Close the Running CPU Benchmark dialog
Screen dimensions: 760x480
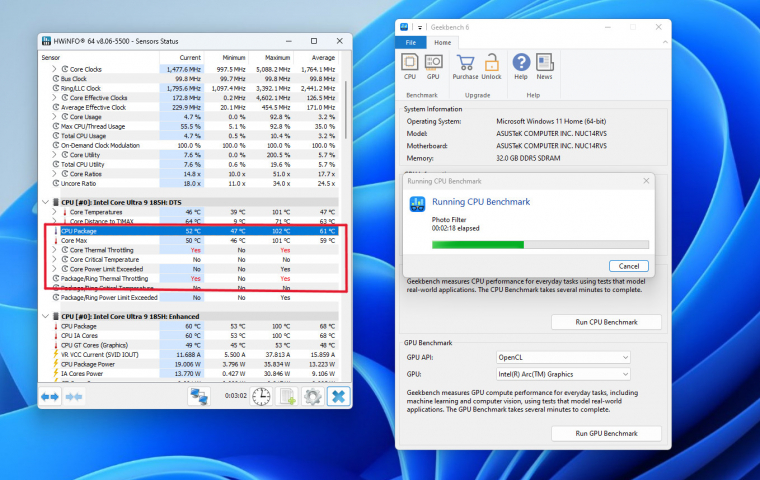[x=646, y=181]
